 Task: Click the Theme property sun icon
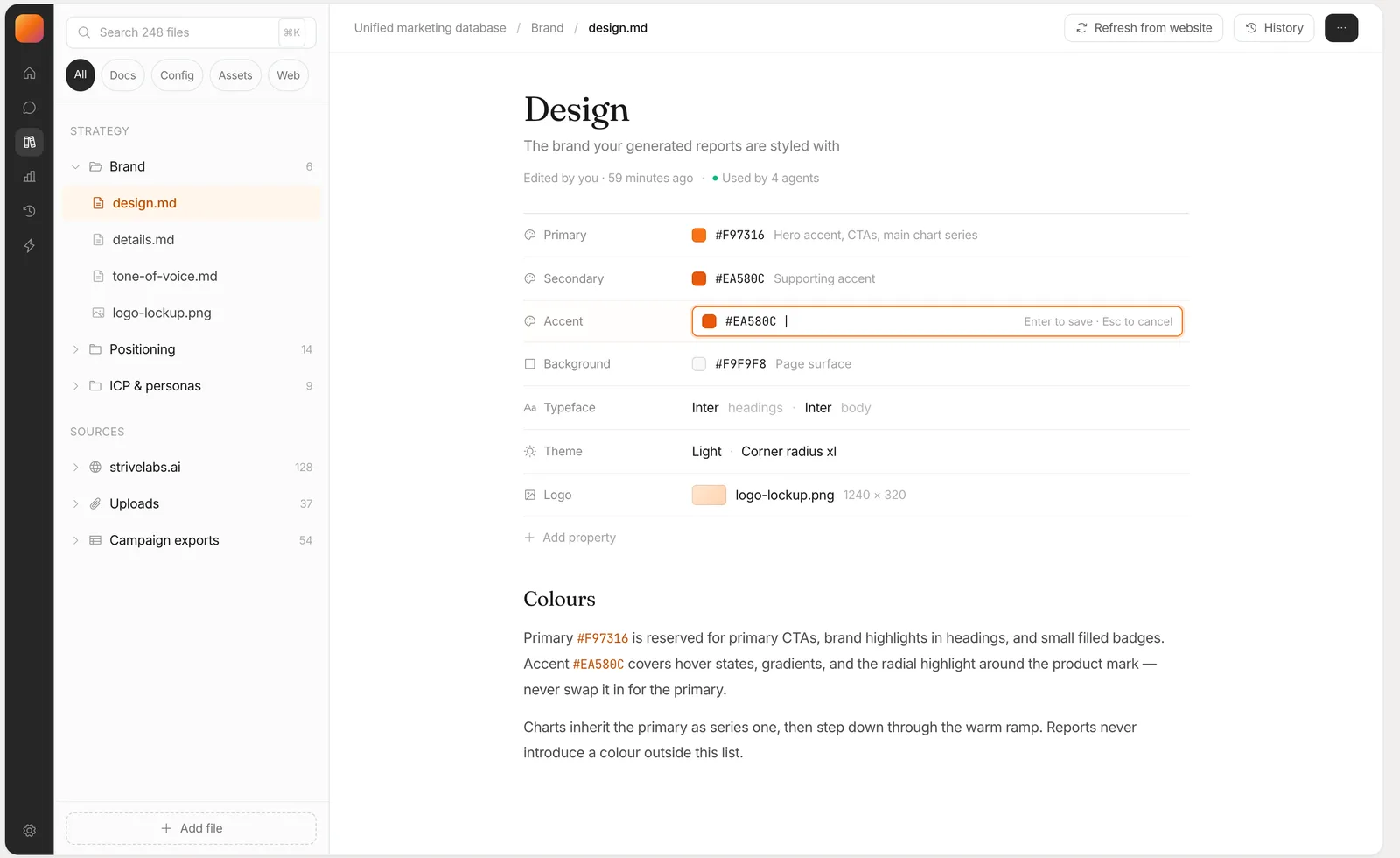coord(529,452)
